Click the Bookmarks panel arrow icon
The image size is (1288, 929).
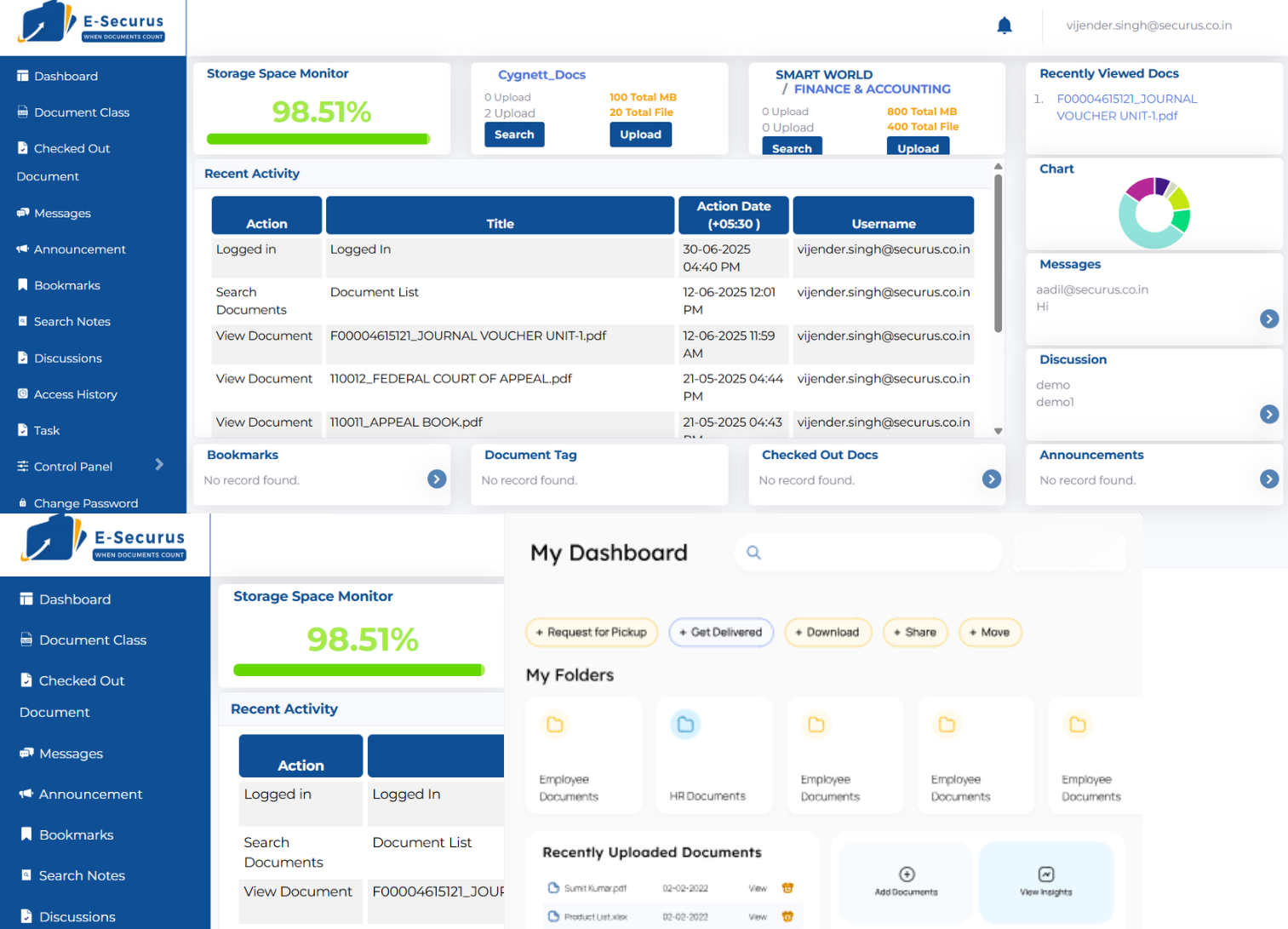[437, 479]
